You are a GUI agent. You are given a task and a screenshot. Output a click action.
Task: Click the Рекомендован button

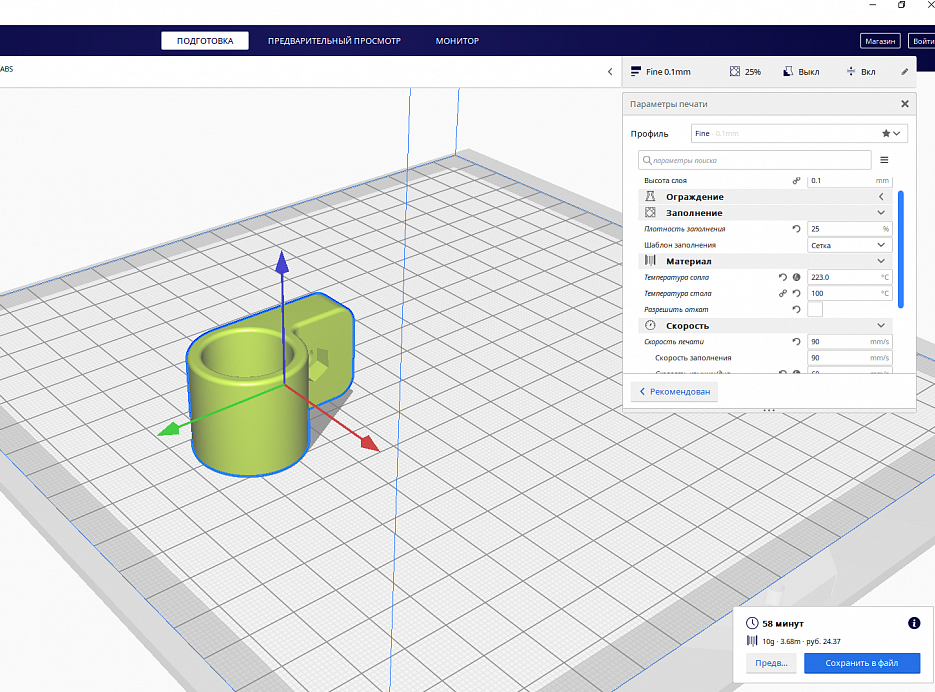[674, 391]
